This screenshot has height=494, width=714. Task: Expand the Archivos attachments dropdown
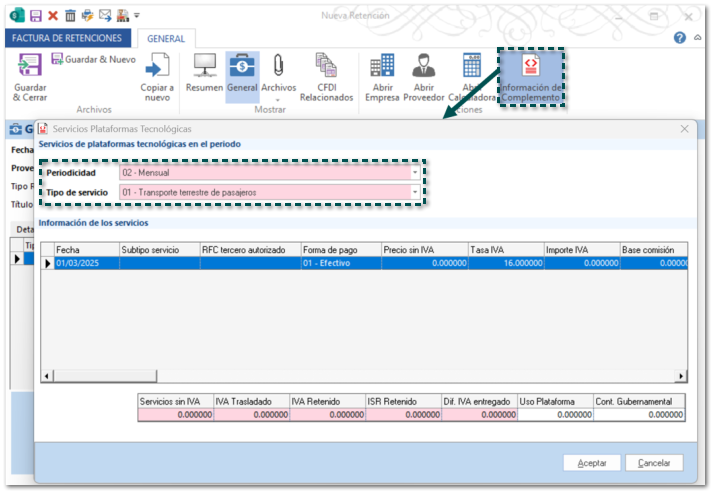click(278, 99)
